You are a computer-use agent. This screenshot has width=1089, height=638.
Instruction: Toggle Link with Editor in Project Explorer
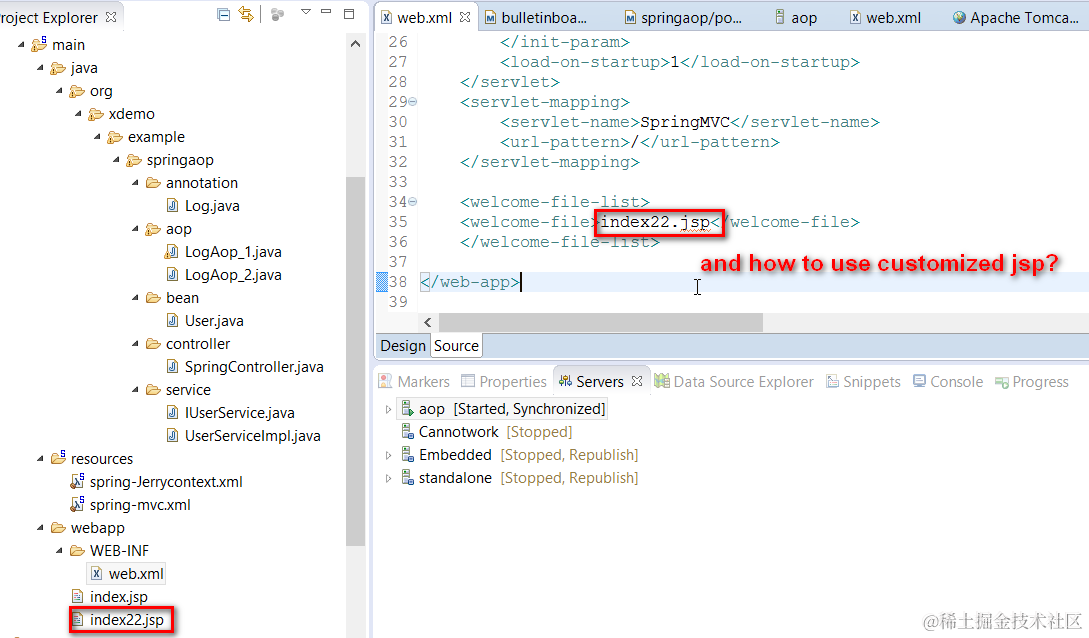pos(246,15)
